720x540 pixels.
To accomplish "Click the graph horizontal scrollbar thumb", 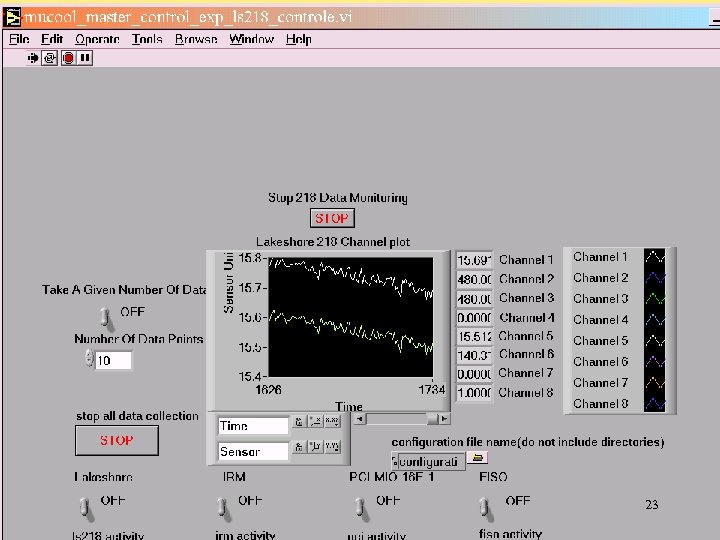I will click(432, 418).
